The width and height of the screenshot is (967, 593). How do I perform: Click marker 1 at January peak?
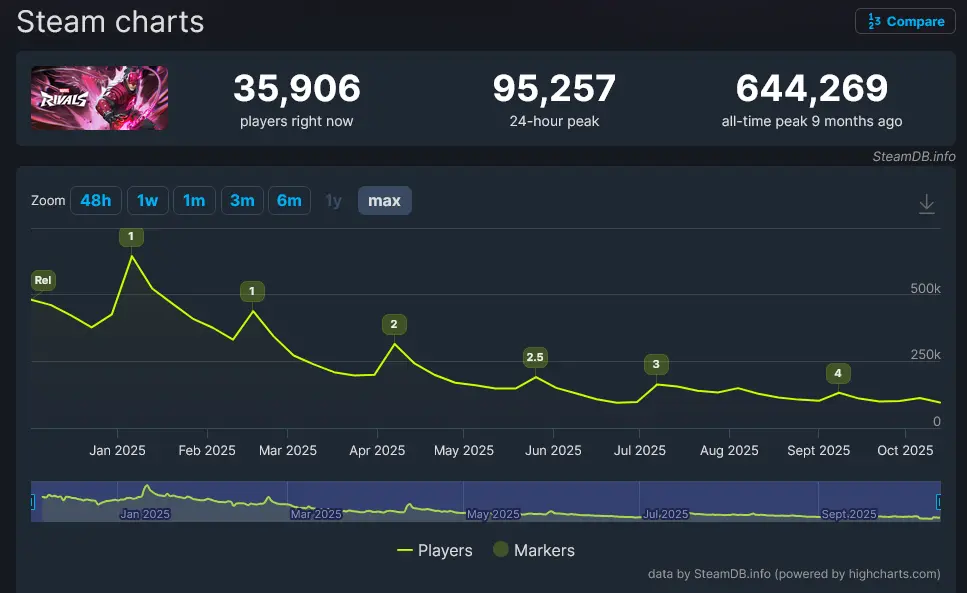click(x=131, y=237)
